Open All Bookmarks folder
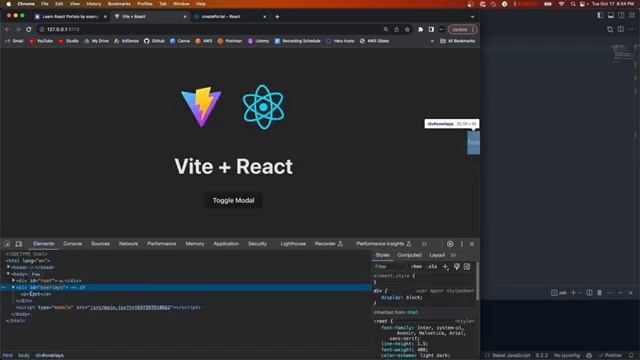The width and height of the screenshot is (640, 360). point(458,41)
